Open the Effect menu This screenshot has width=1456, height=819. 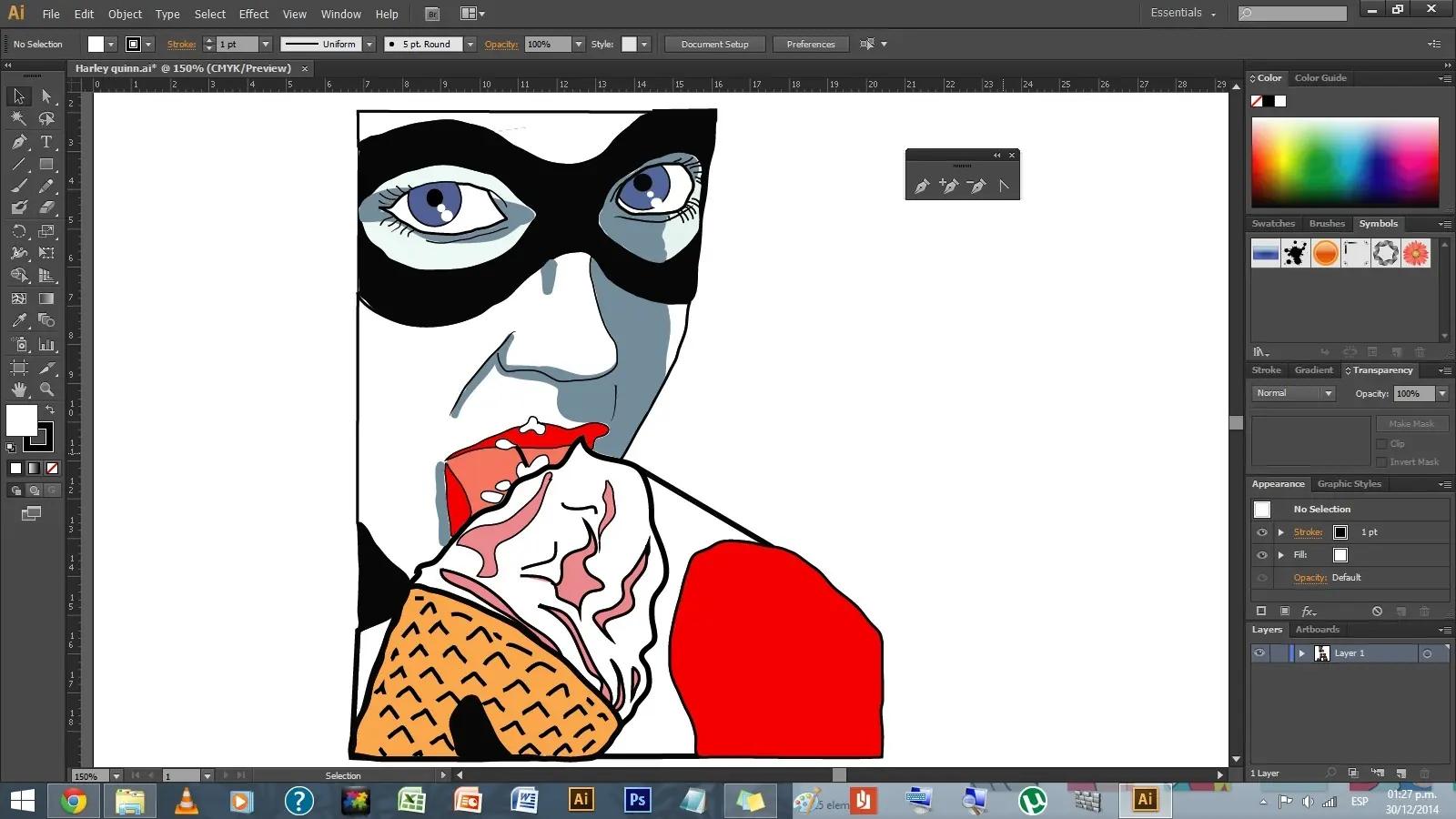point(253,14)
